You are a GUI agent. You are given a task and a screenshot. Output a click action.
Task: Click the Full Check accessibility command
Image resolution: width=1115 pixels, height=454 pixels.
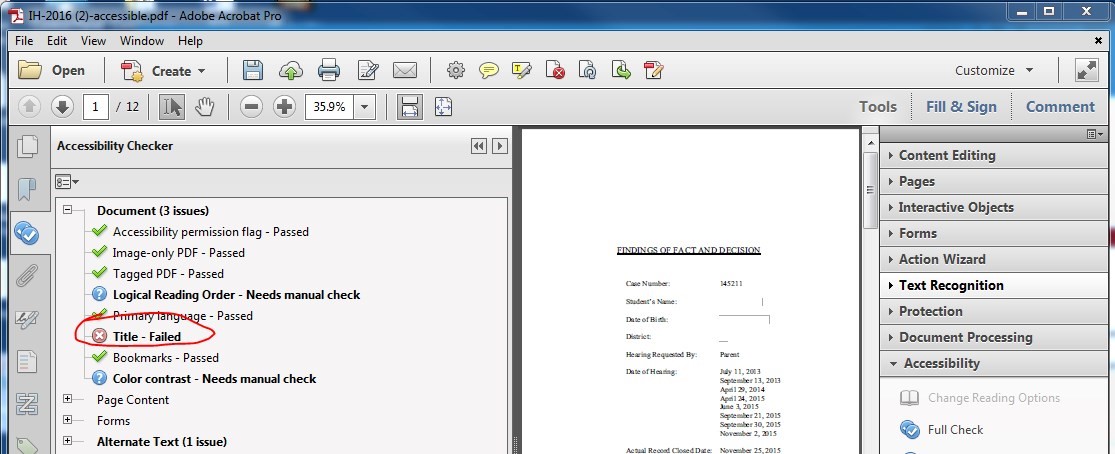(954, 430)
